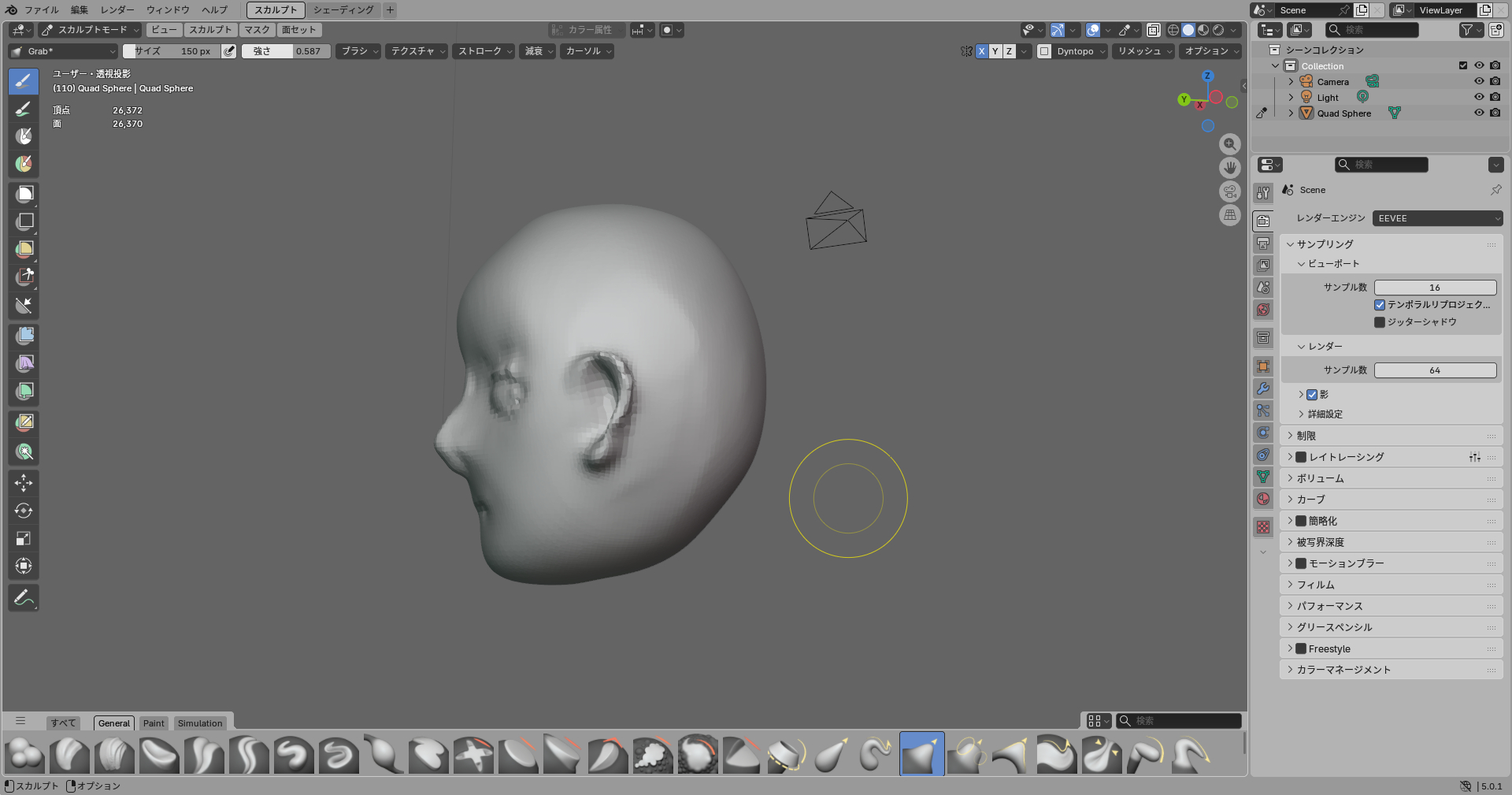Select the Annotate tool
Image resolution: width=1512 pixels, height=795 pixels.
(x=24, y=598)
